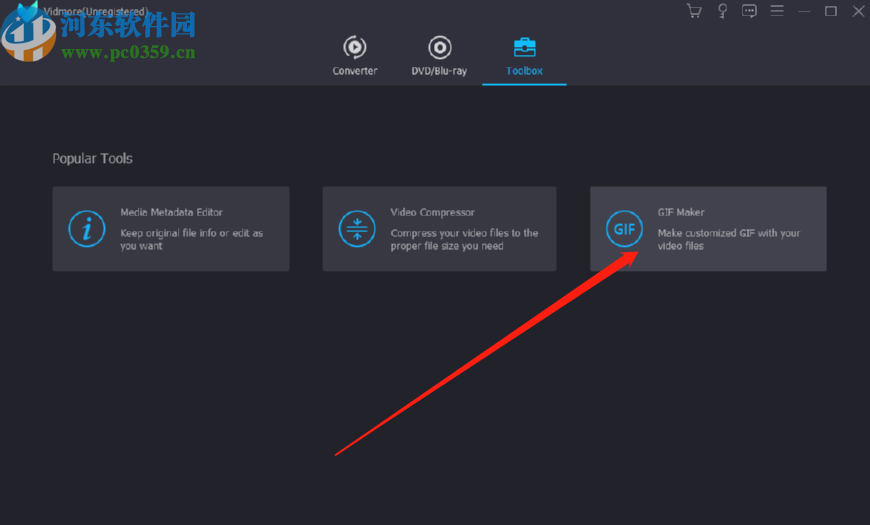Open the Media Metadata Editor title
870x525 pixels.
point(171,212)
